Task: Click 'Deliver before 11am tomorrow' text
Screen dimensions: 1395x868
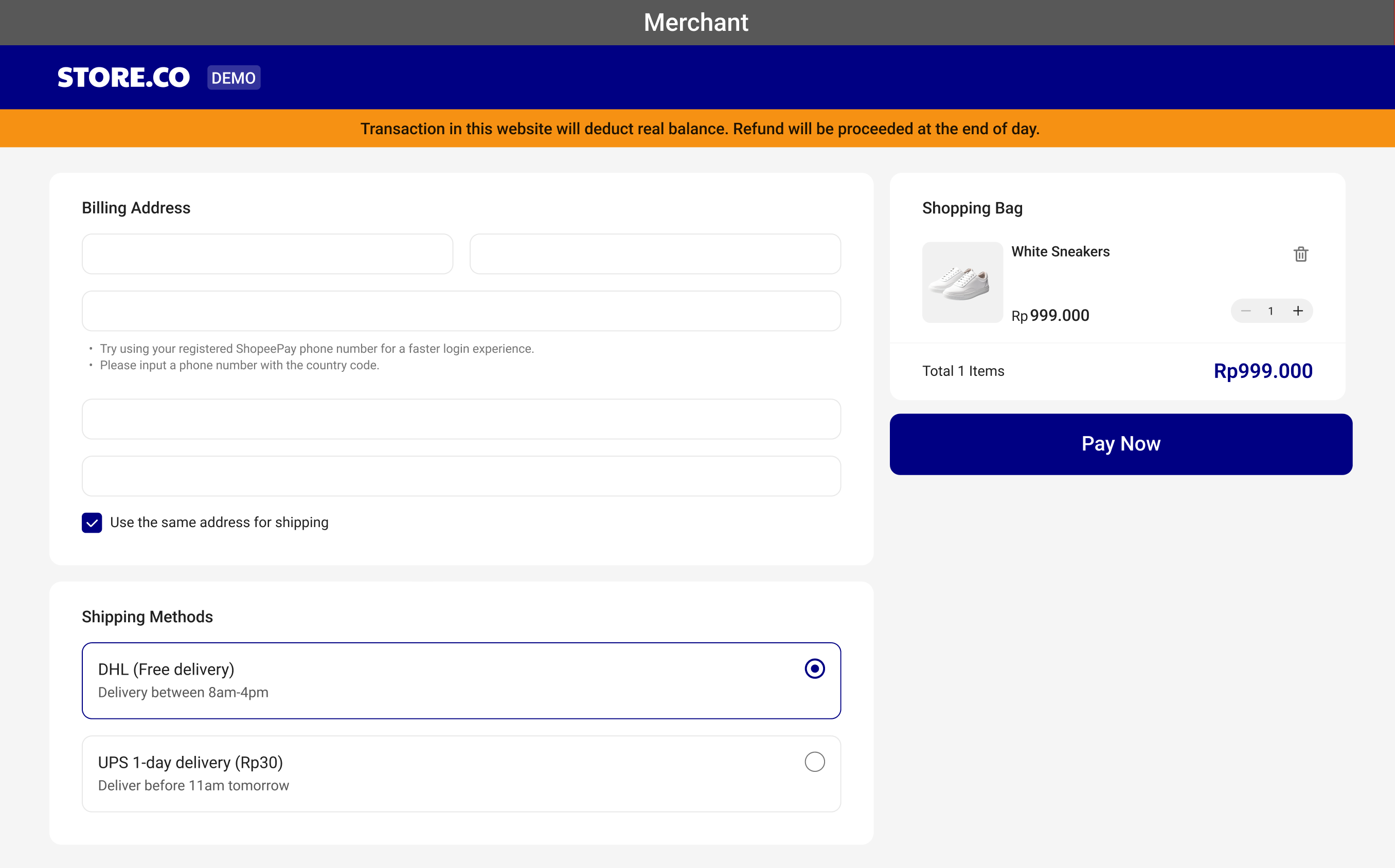Action: pyautogui.click(x=193, y=785)
